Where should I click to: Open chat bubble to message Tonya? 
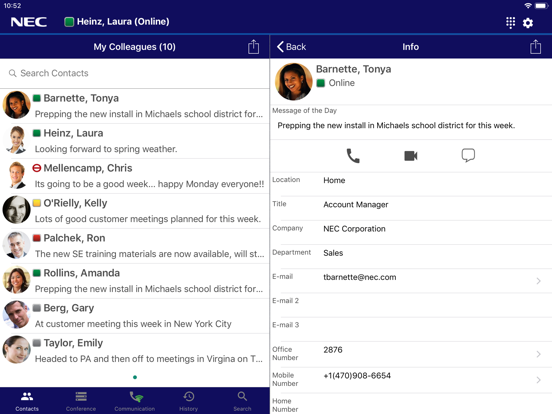click(468, 155)
